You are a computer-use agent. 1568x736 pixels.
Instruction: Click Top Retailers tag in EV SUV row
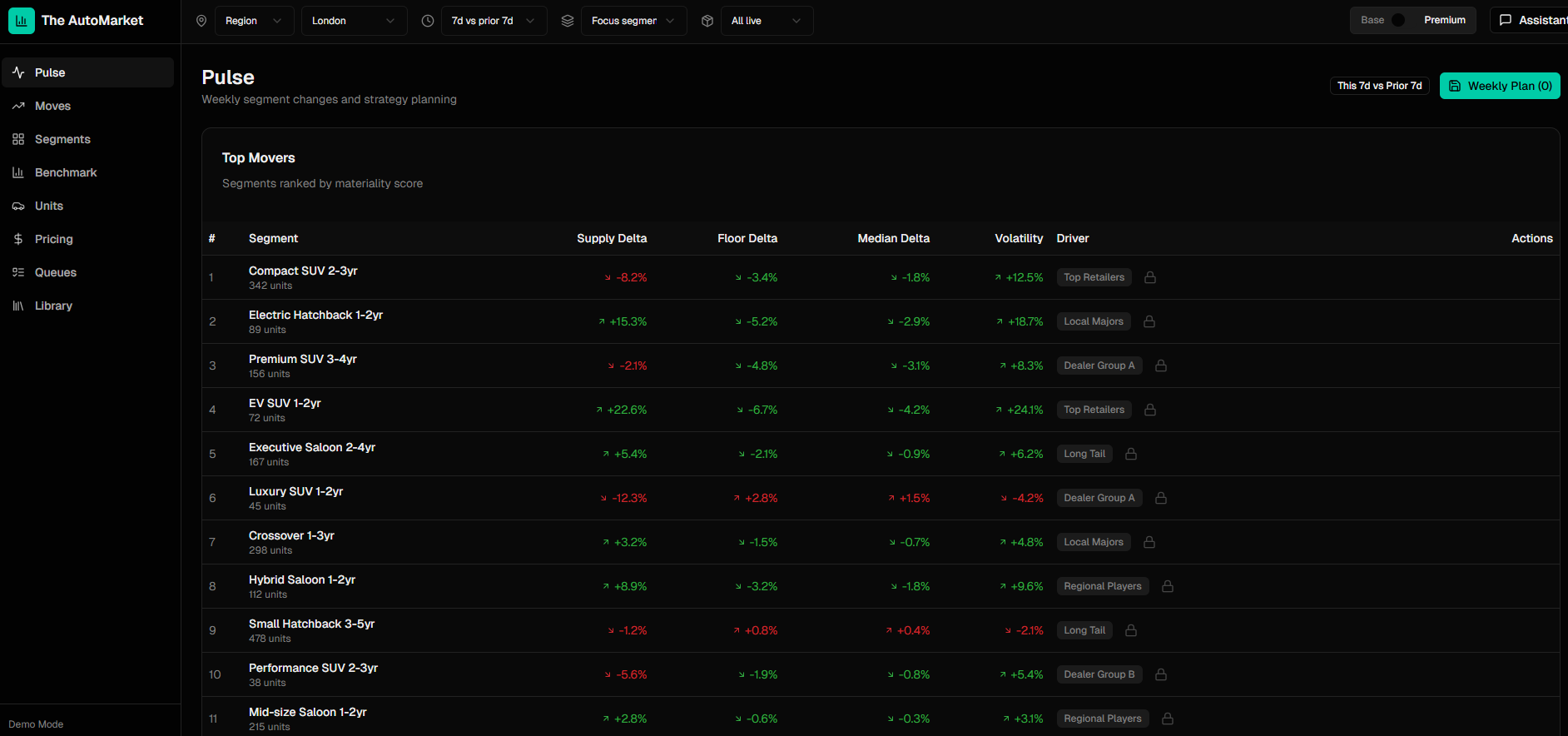[1094, 410]
